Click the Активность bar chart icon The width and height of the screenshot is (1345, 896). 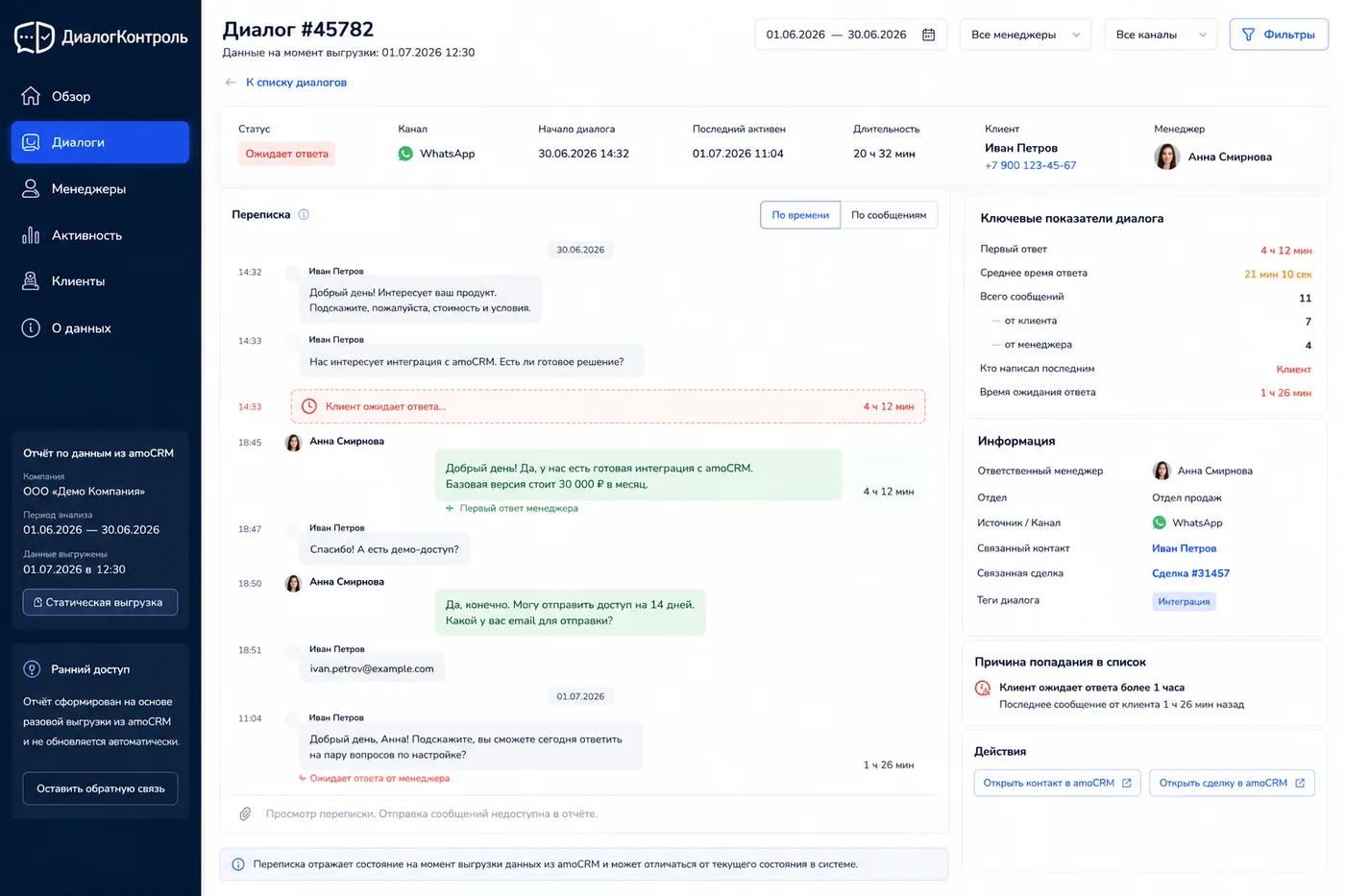click(x=31, y=235)
